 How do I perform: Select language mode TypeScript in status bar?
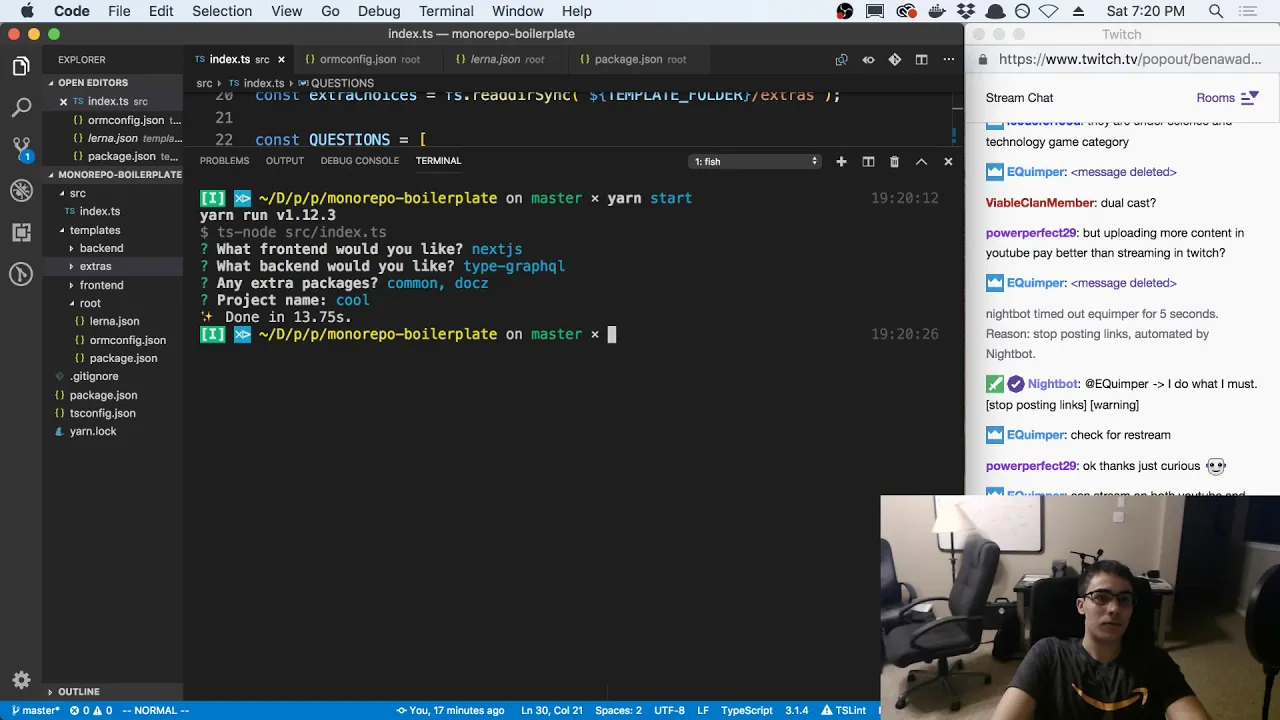(x=746, y=711)
